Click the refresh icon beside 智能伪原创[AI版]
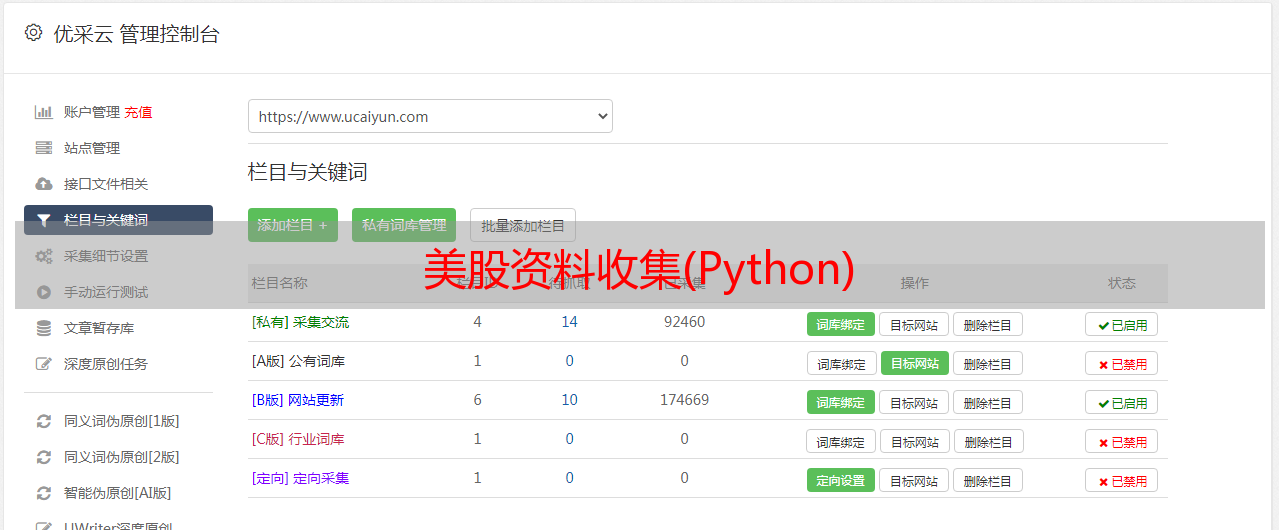Viewport: 1279px width, 530px height. pos(43,493)
